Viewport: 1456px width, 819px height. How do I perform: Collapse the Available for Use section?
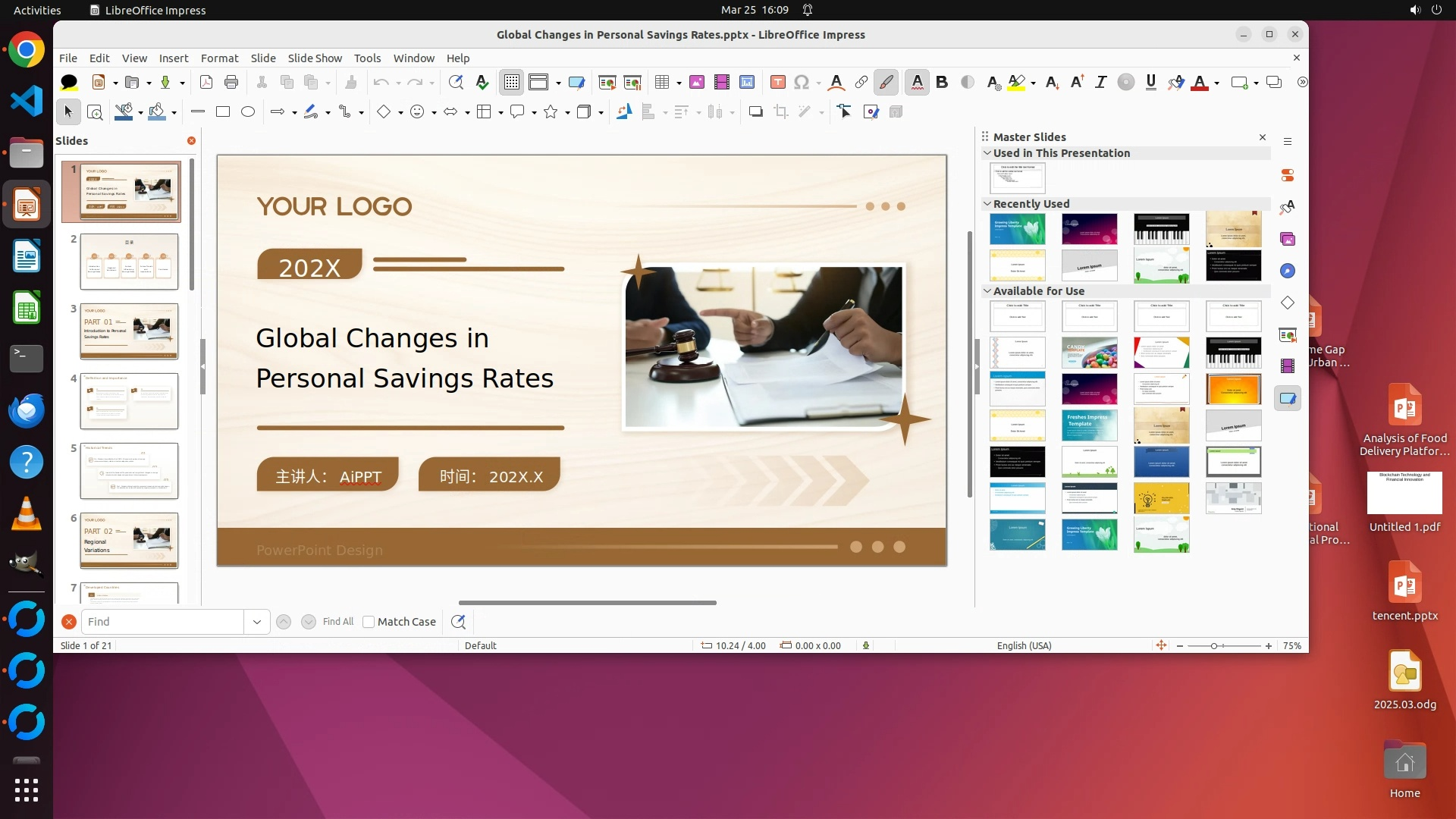tap(987, 291)
